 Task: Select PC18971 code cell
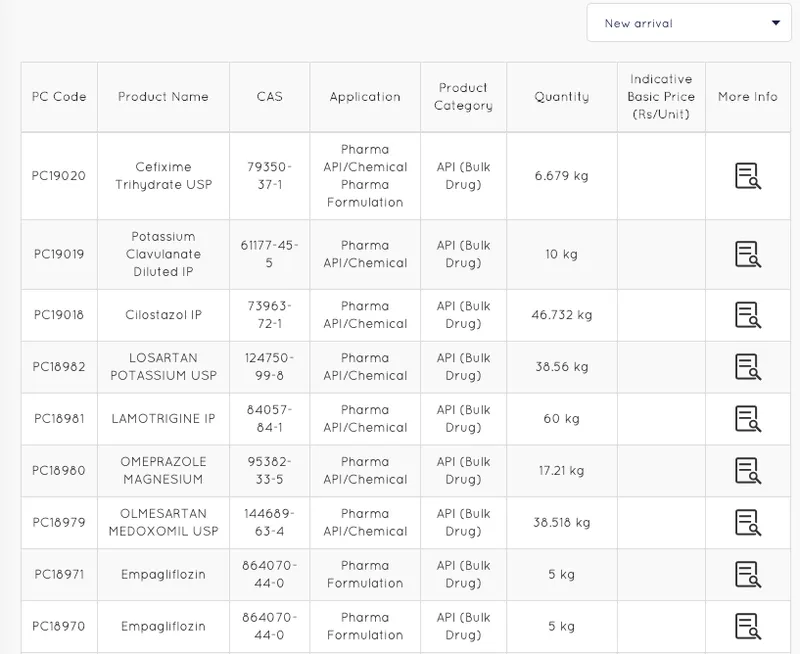[59, 574]
